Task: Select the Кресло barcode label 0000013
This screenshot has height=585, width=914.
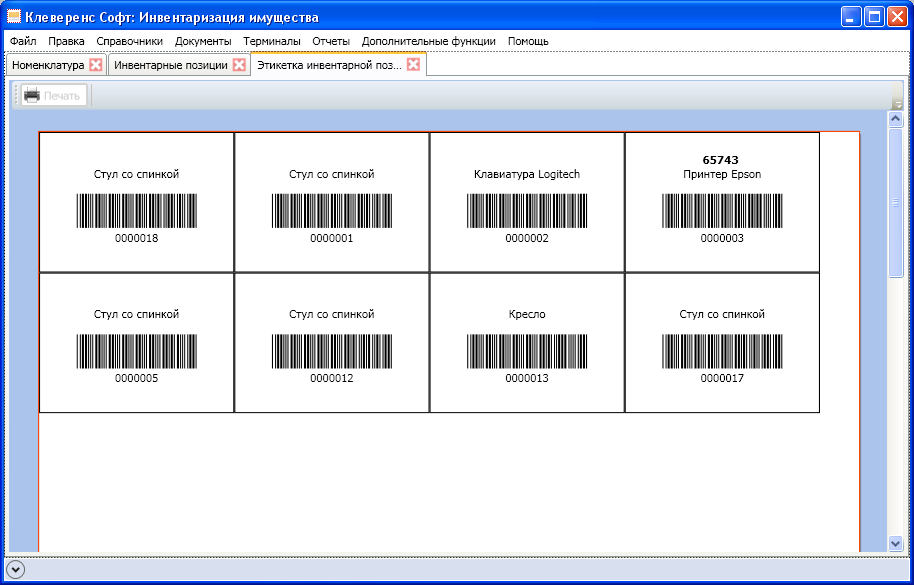Action: click(x=527, y=343)
